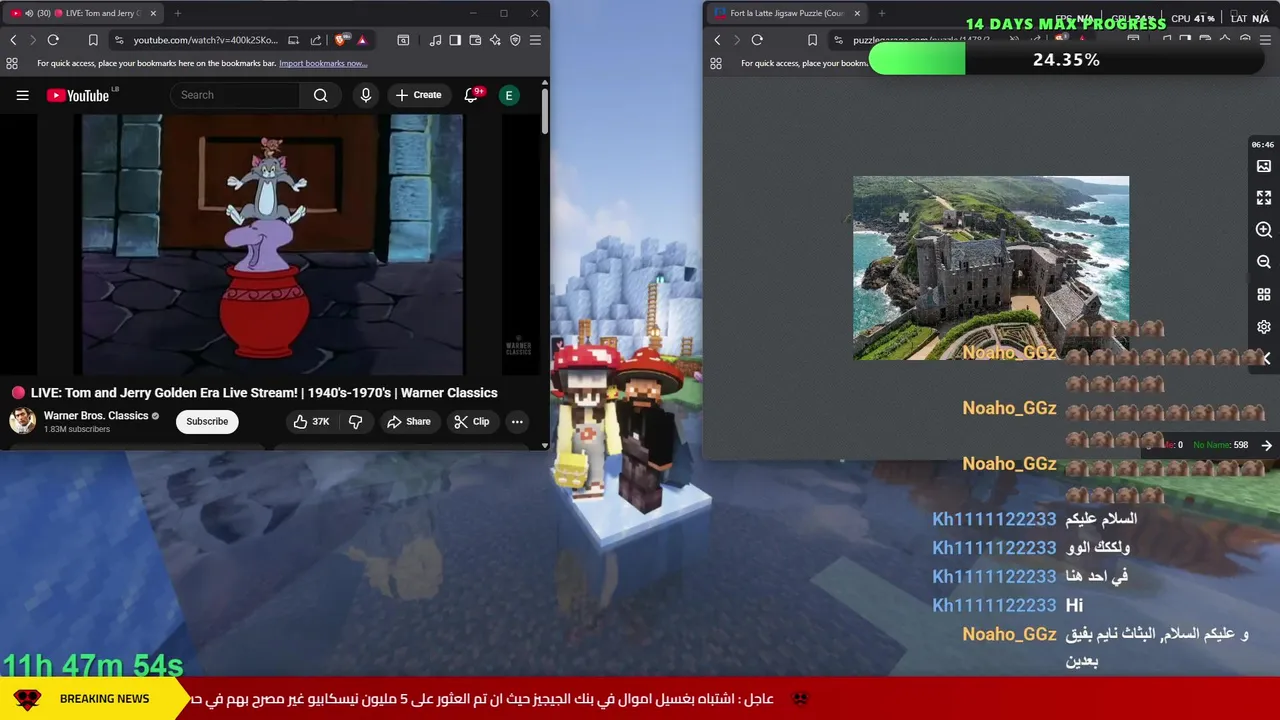Click the youtube.com address bar
The width and height of the screenshot is (1280, 720).
click(x=205, y=40)
